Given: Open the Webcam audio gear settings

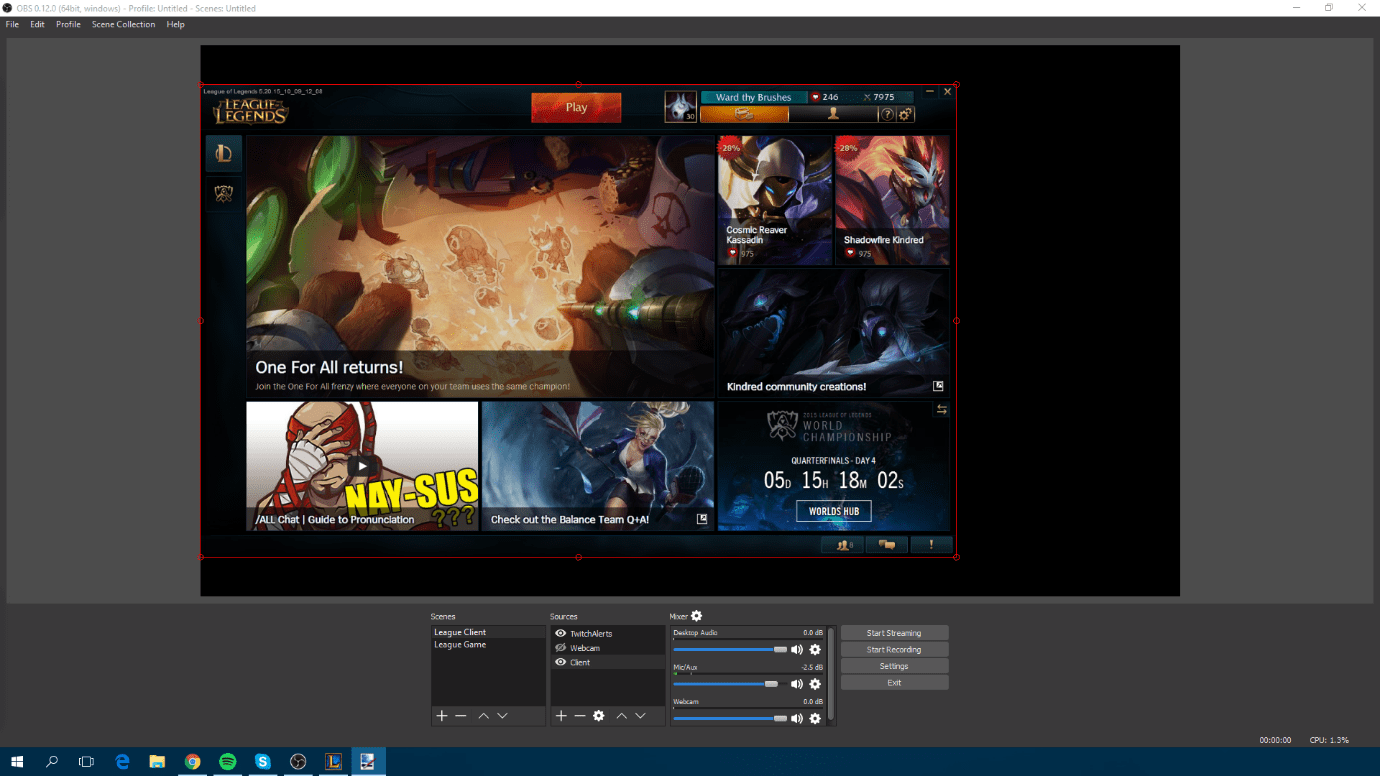Looking at the screenshot, I should click(815, 718).
